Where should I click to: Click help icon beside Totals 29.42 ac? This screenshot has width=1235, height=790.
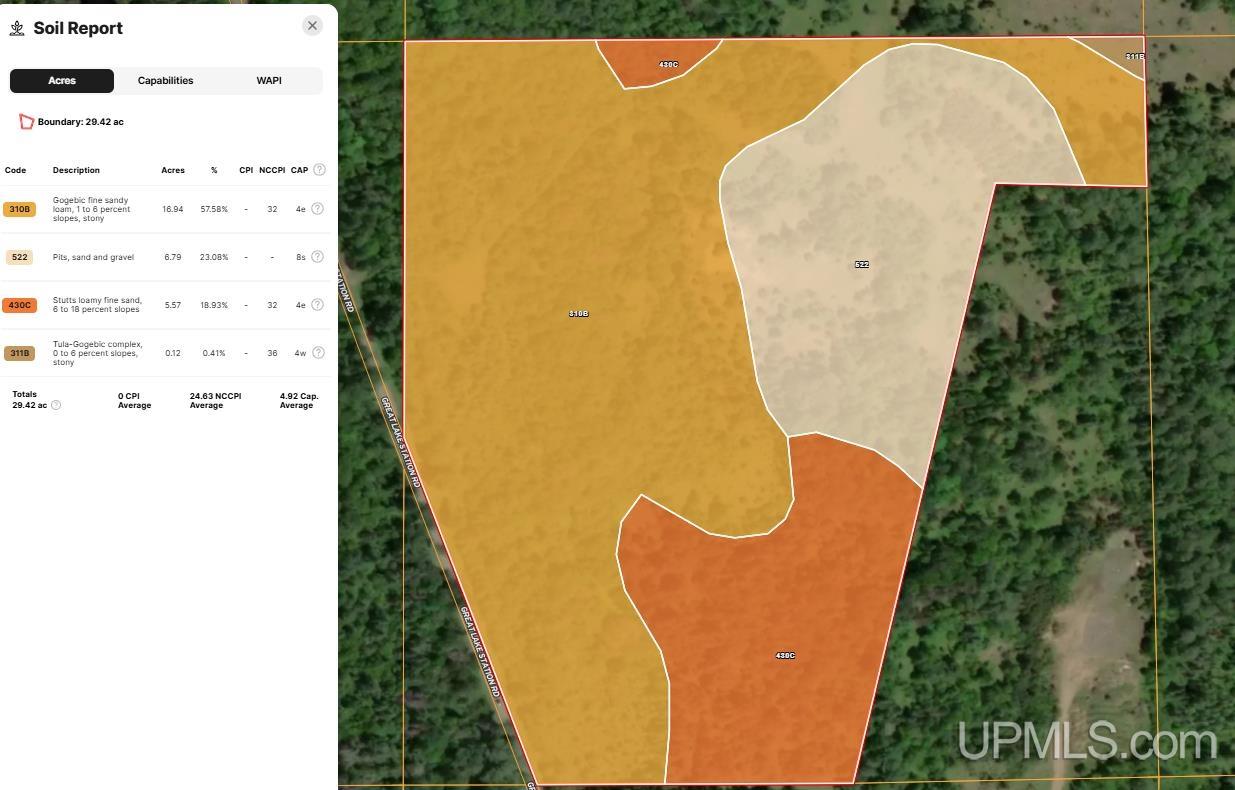(56, 405)
